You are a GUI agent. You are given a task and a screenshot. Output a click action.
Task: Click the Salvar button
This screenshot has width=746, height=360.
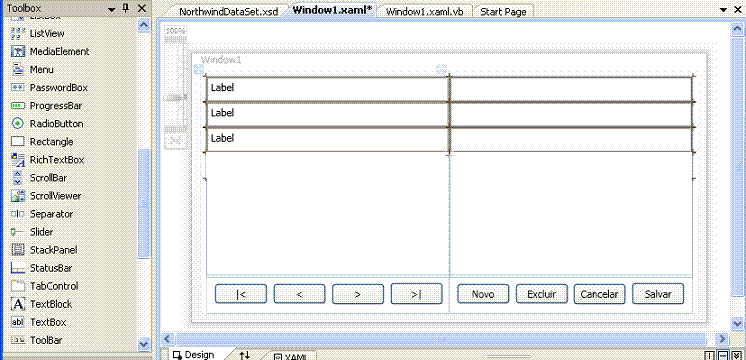click(658, 294)
